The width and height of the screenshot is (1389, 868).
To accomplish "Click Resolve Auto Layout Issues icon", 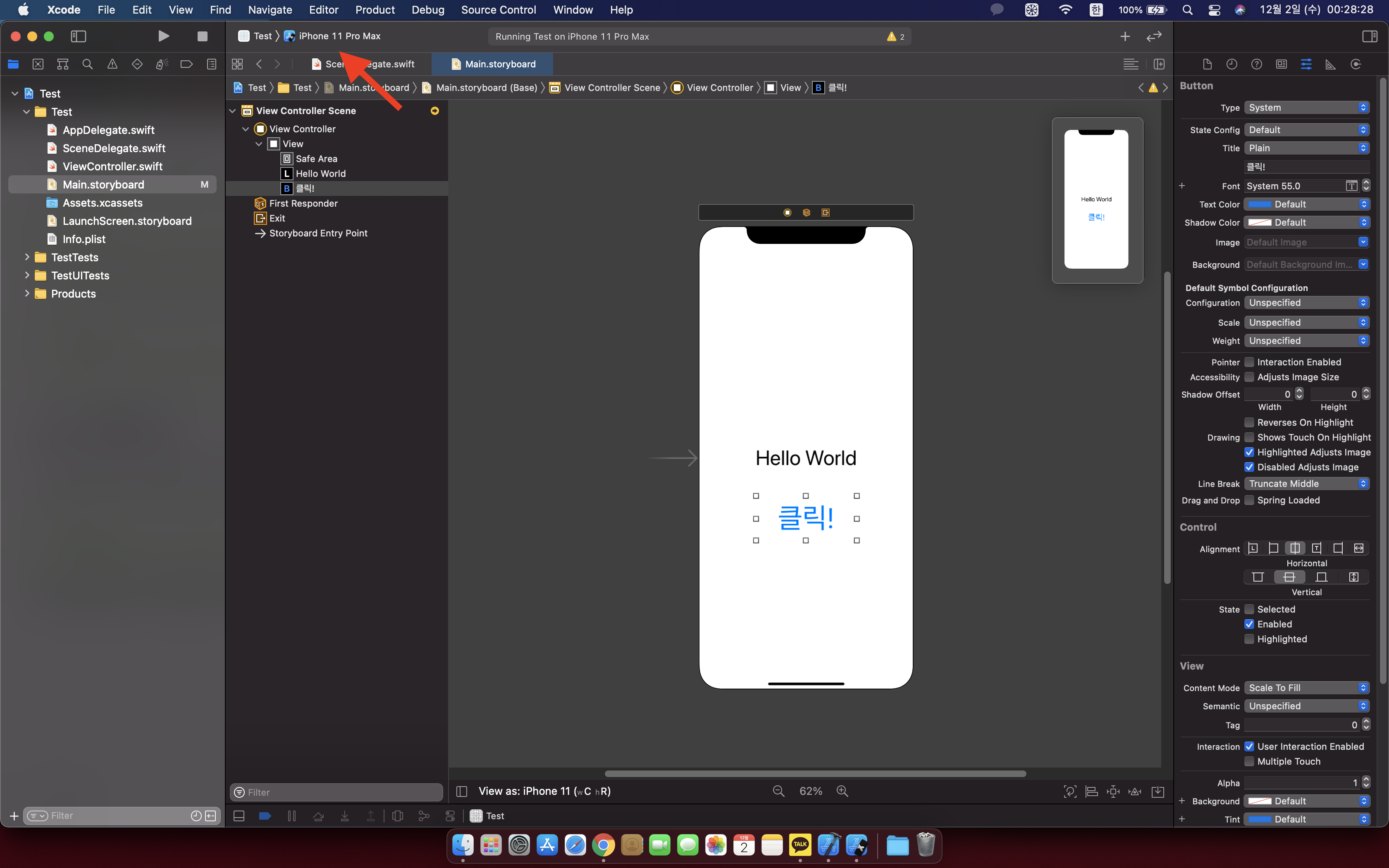I will [1135, 792].
